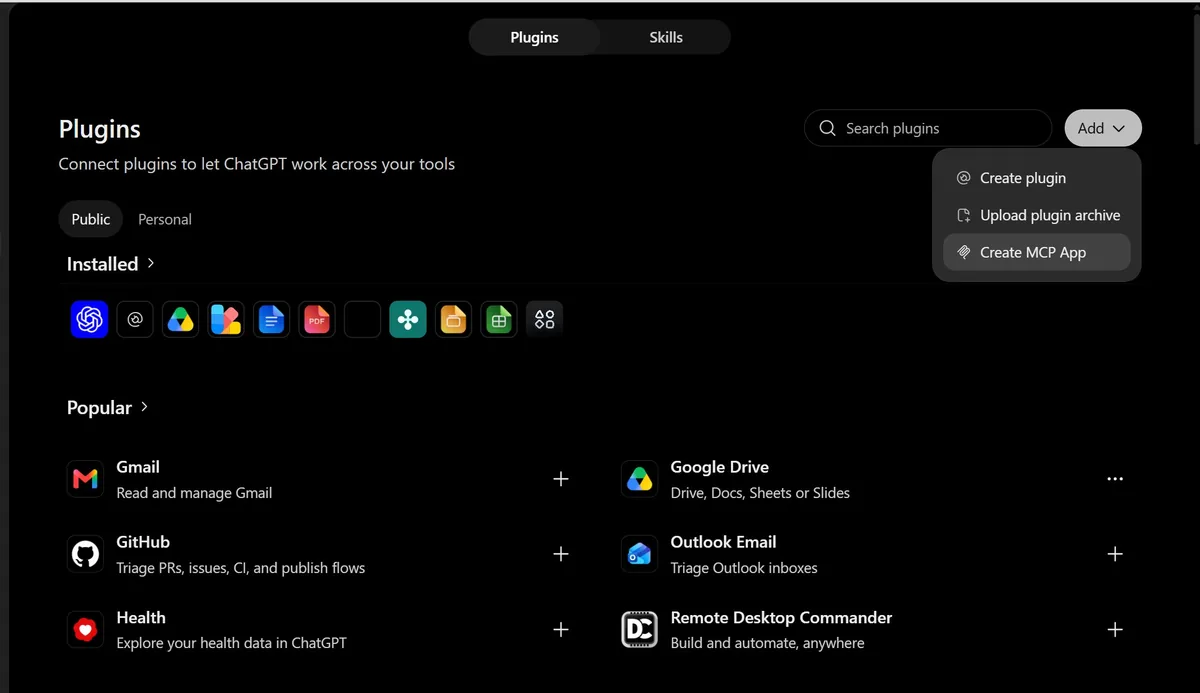Click the Google Drive icon in Popular
Screen dimensions: 1200x693
(640, 479)
